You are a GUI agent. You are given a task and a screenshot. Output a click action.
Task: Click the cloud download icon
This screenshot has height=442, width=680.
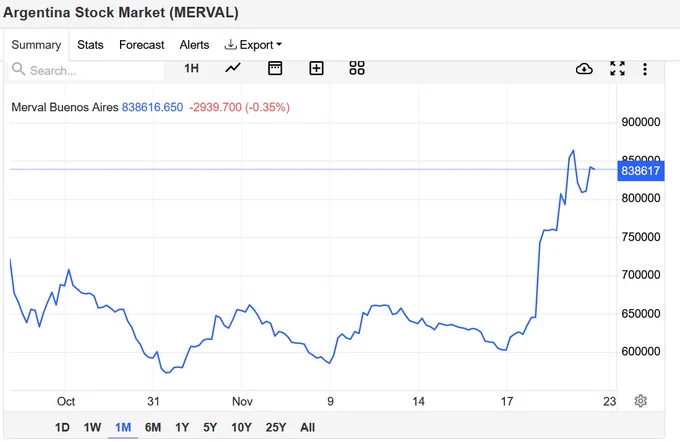(x=584, y=69)
